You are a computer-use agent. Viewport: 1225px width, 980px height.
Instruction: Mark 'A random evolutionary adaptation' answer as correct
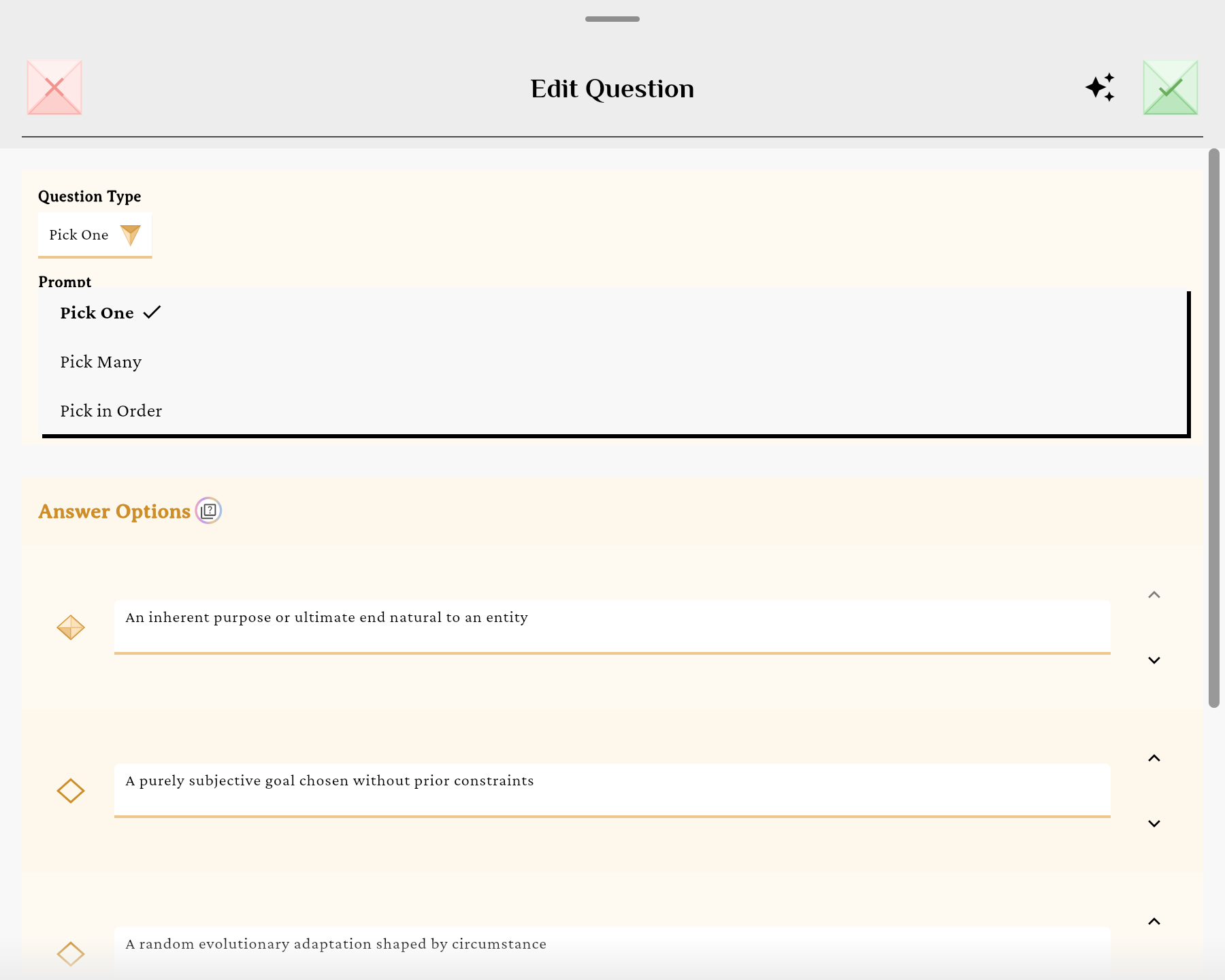(71, 954)
